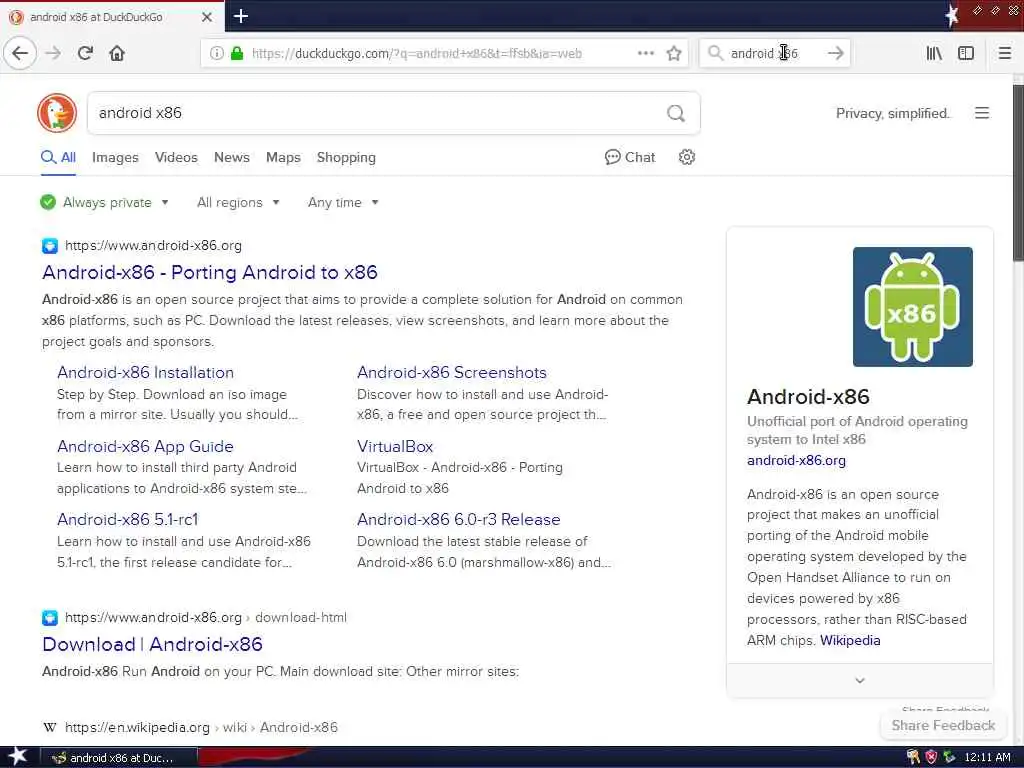Click the vertical page scrollbar thumb
1024x768 pixels.
tap(1017, 173)
